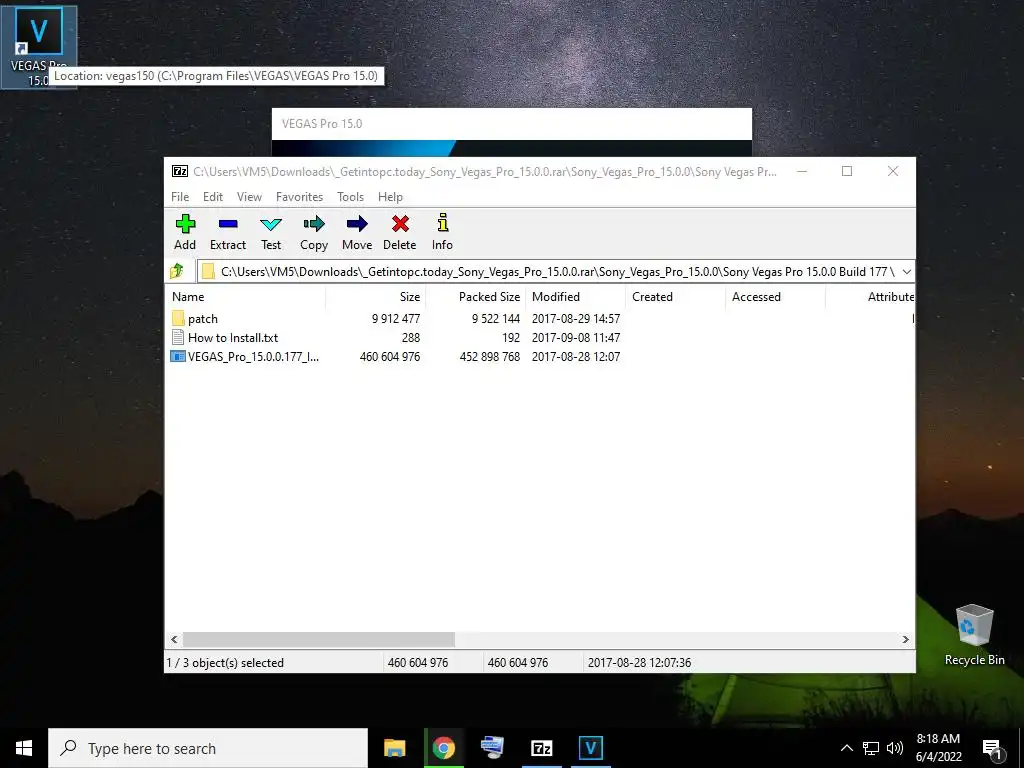The width and height of the screenshot is (1024, 768).
Task: Expand the address bar path dropdown
Action: 906,272
